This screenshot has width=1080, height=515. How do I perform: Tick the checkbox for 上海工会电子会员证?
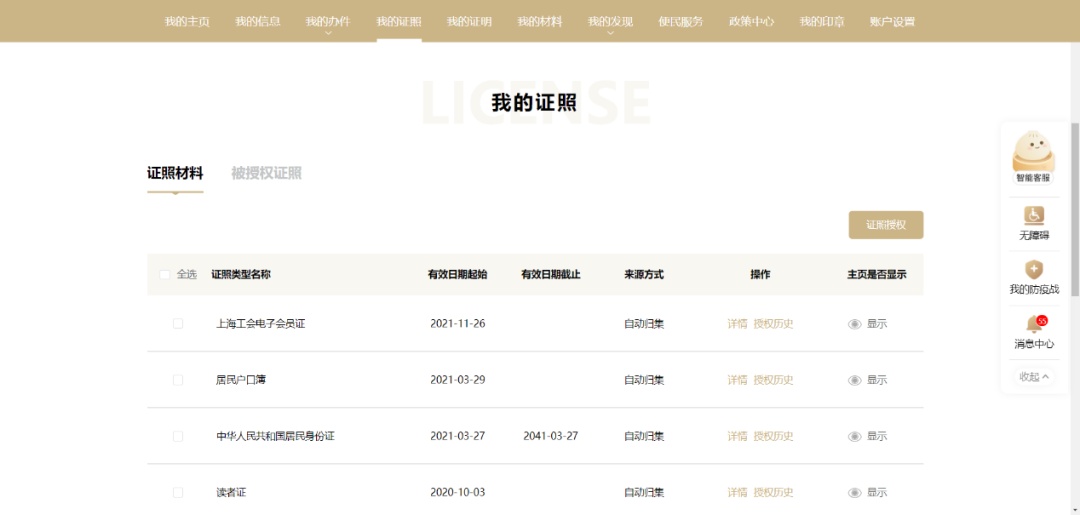click(x=178, y=324)
